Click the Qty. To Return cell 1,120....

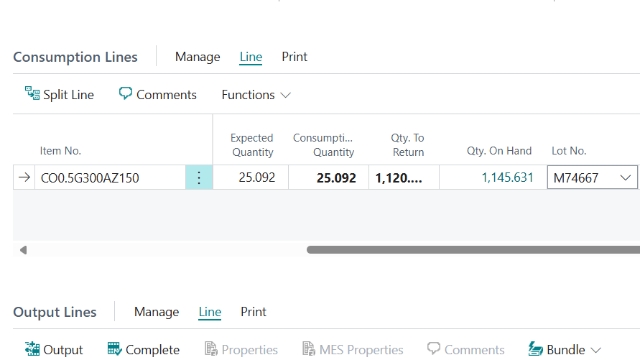[404, 178]
